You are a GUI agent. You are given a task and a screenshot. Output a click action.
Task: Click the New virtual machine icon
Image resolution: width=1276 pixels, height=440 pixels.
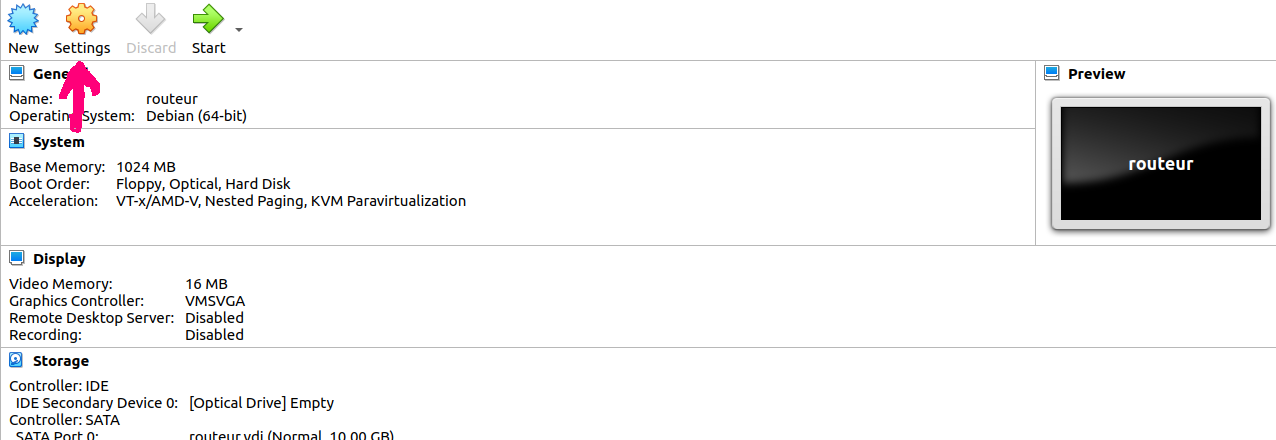click(23, 18)
